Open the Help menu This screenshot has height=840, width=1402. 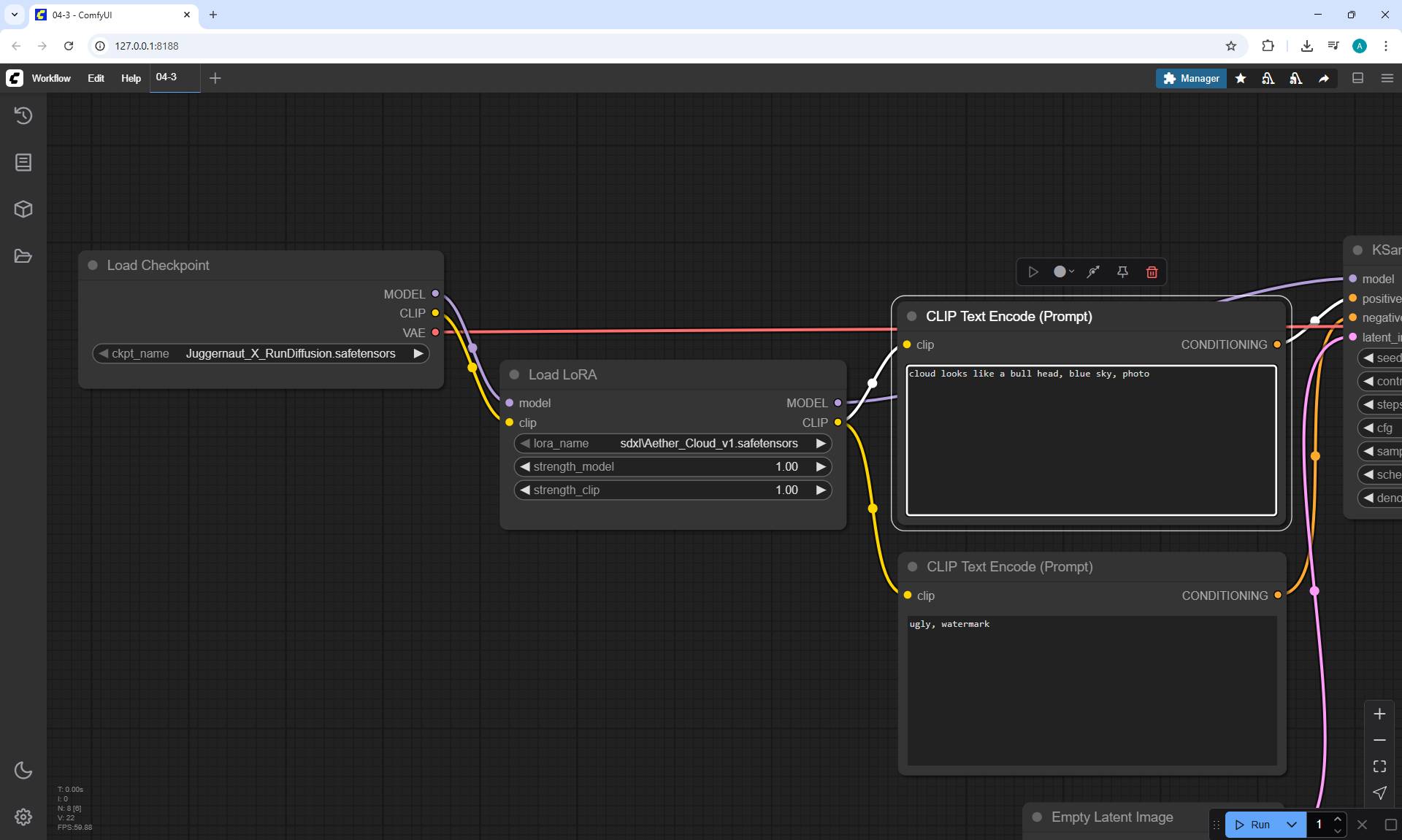[x=131, y=78]
